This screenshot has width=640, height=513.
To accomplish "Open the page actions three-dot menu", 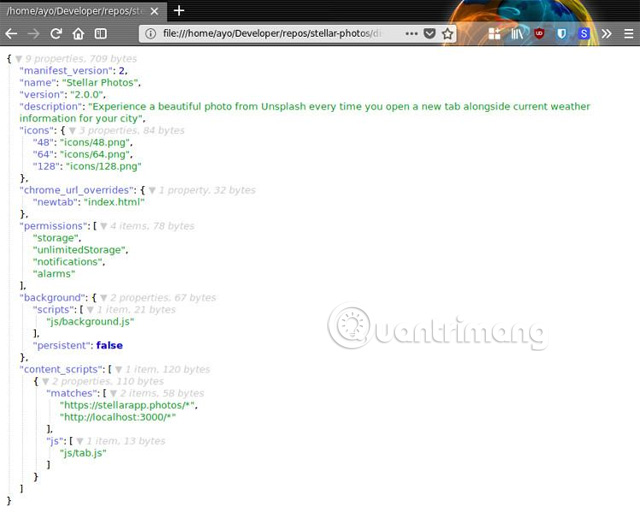I will pyautogui.click(x=411, y=33).
